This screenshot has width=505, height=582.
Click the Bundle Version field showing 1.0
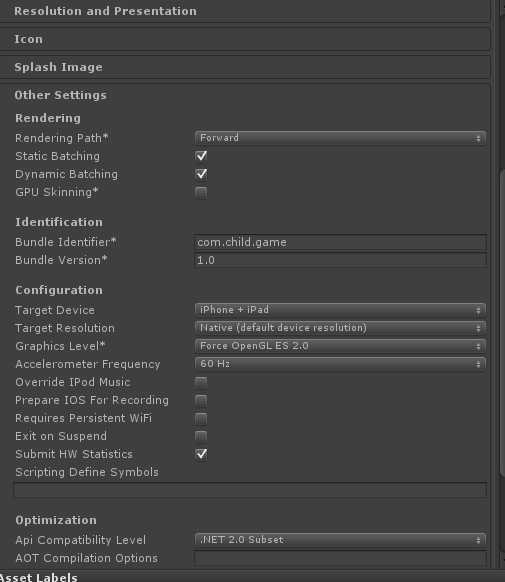point(340,260)
